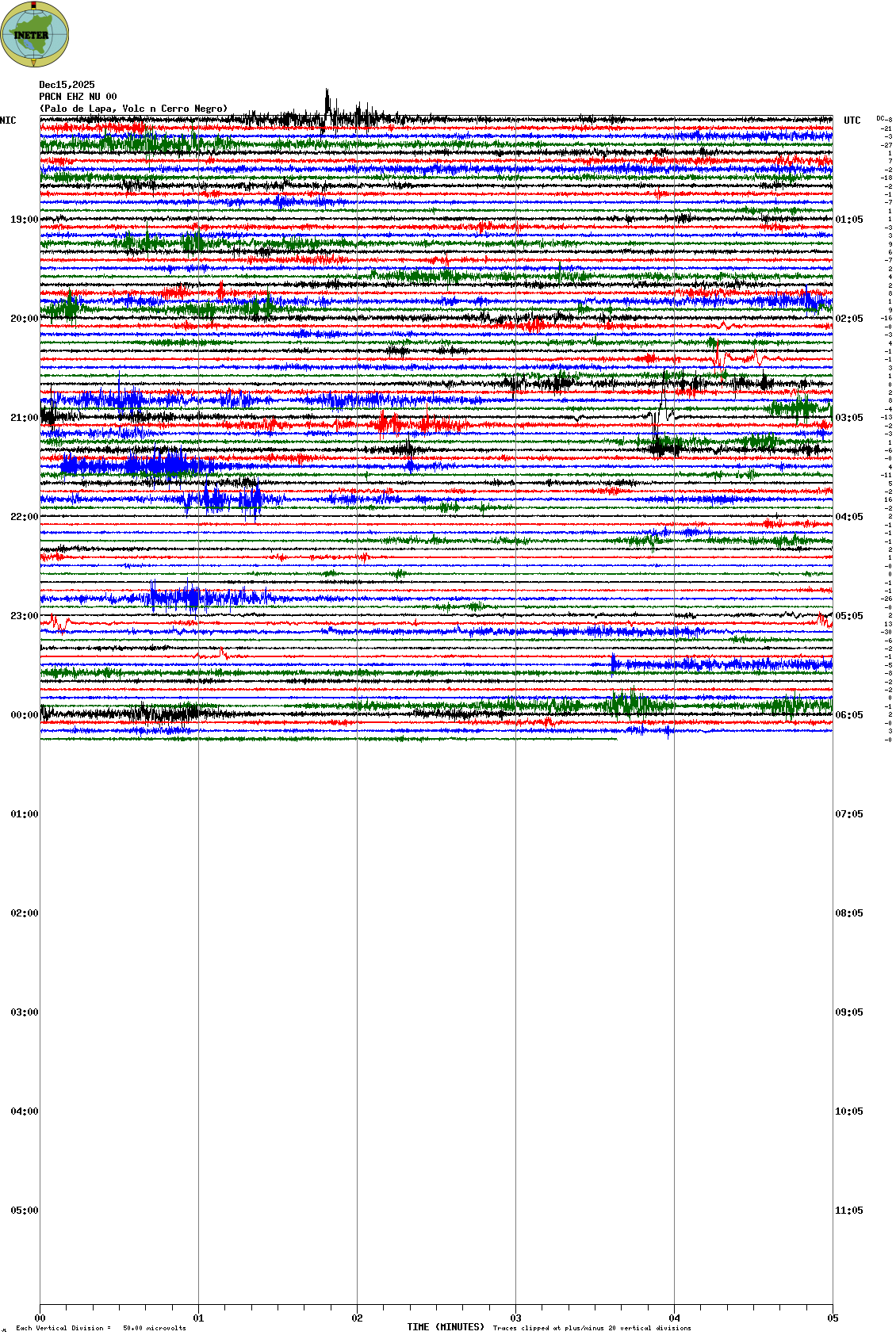Click the NIC time zone label
This screenshot has height=1339, width=896.
coord(8,121)
